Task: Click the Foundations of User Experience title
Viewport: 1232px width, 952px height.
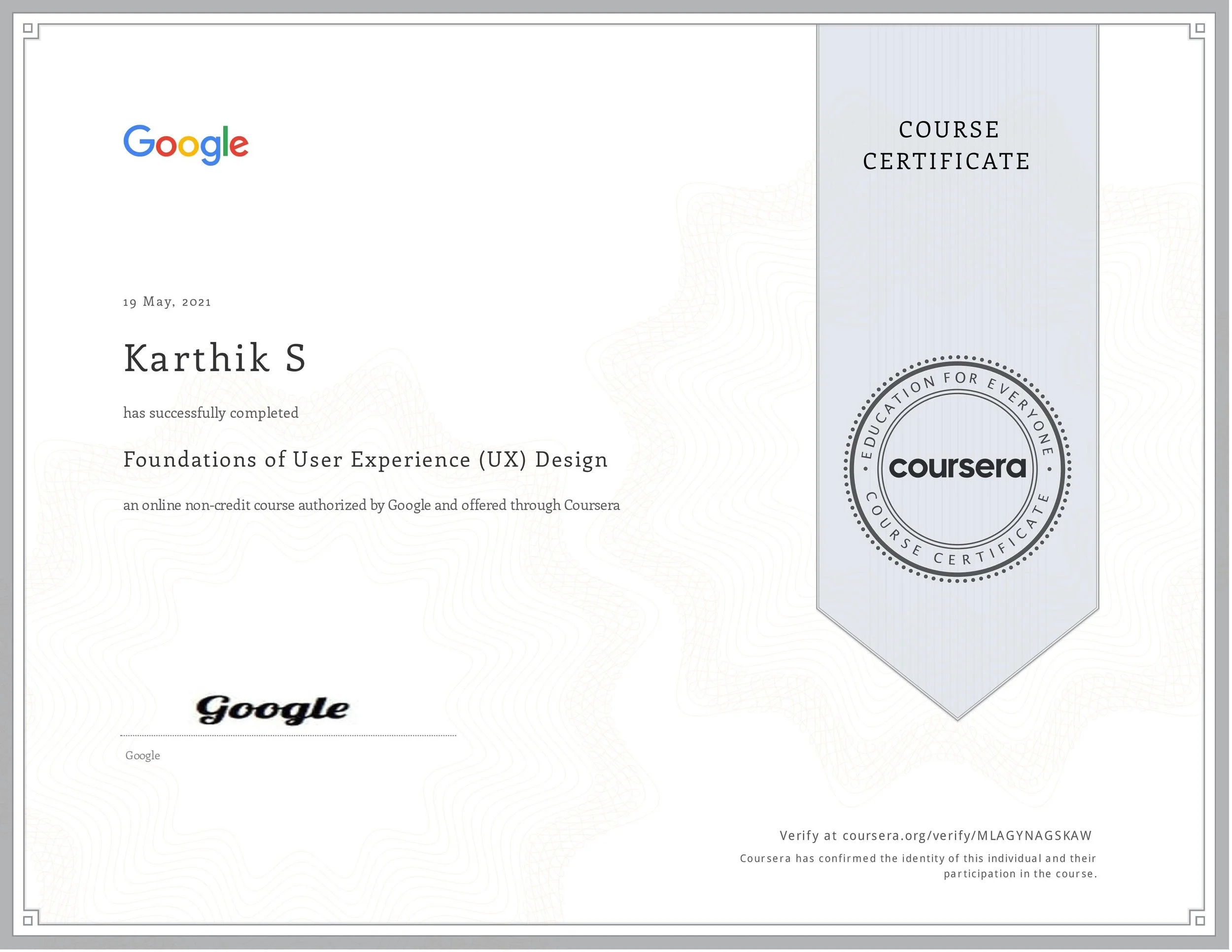Action: pos(366,460)
